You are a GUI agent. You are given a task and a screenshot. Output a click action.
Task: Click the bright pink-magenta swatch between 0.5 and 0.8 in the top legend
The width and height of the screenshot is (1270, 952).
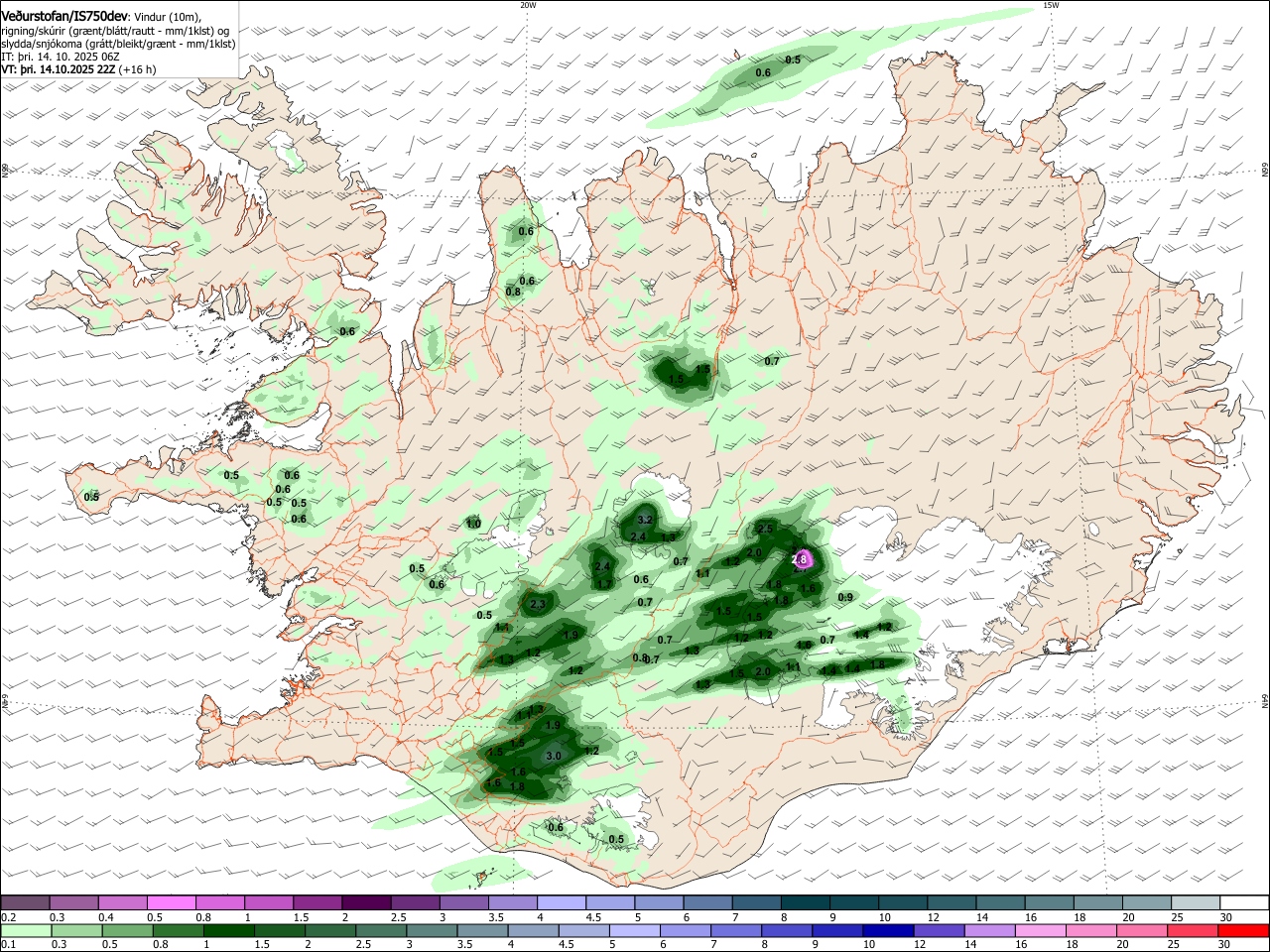pos(171,902)
